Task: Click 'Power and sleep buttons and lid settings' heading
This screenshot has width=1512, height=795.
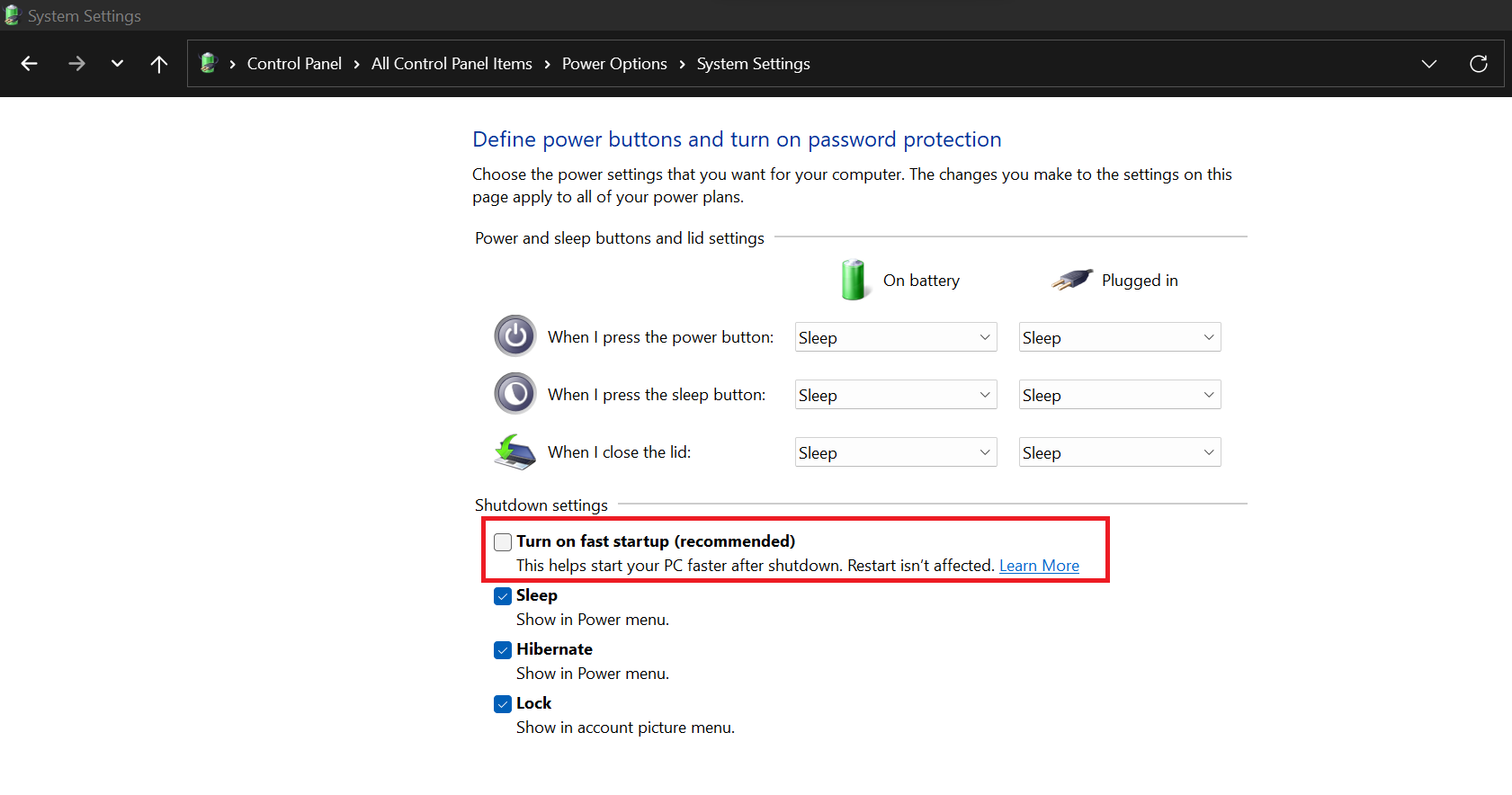Action: tap(620, 238)
